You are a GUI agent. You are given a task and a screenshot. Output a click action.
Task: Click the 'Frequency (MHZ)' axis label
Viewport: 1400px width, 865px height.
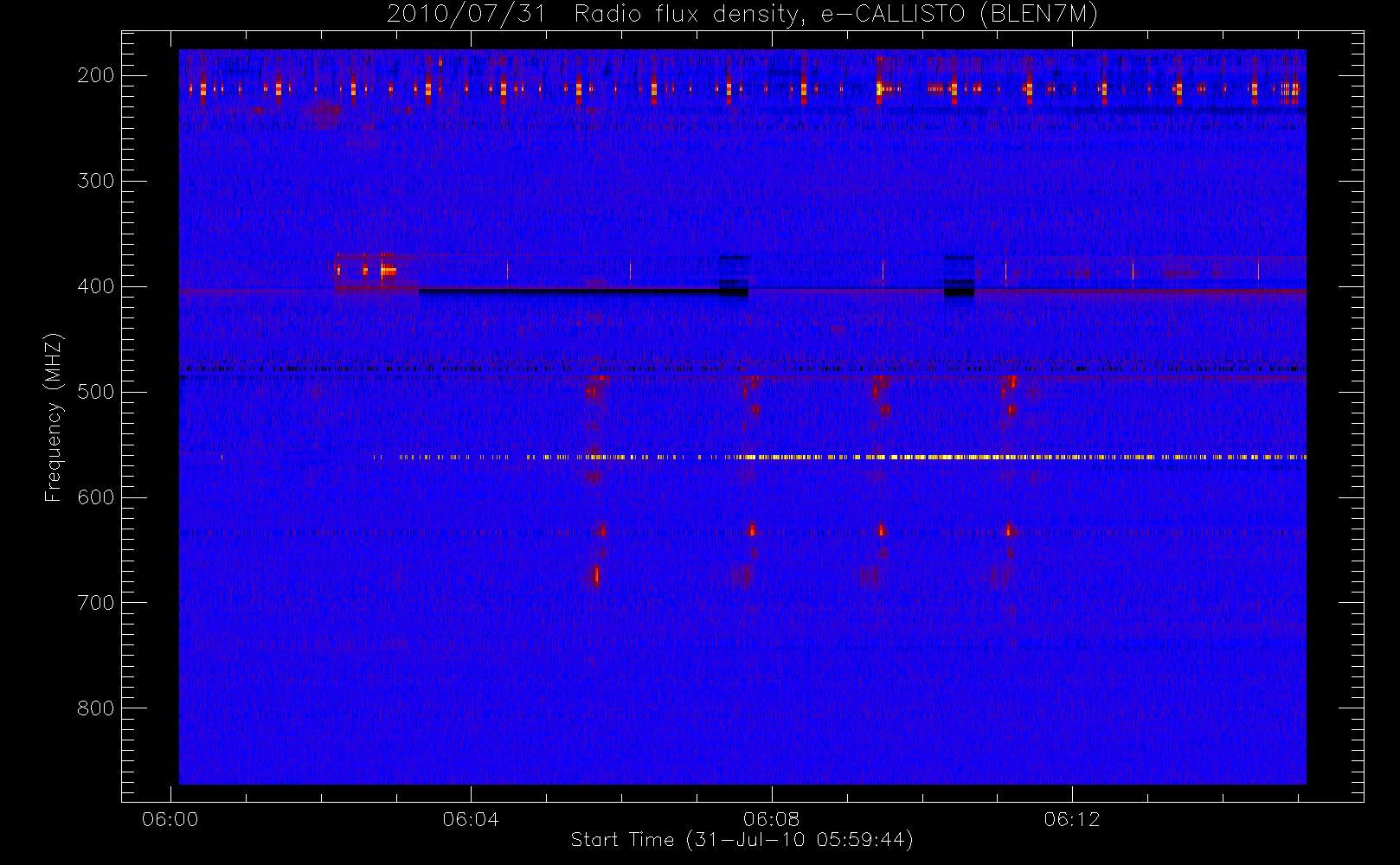(54, 417)
